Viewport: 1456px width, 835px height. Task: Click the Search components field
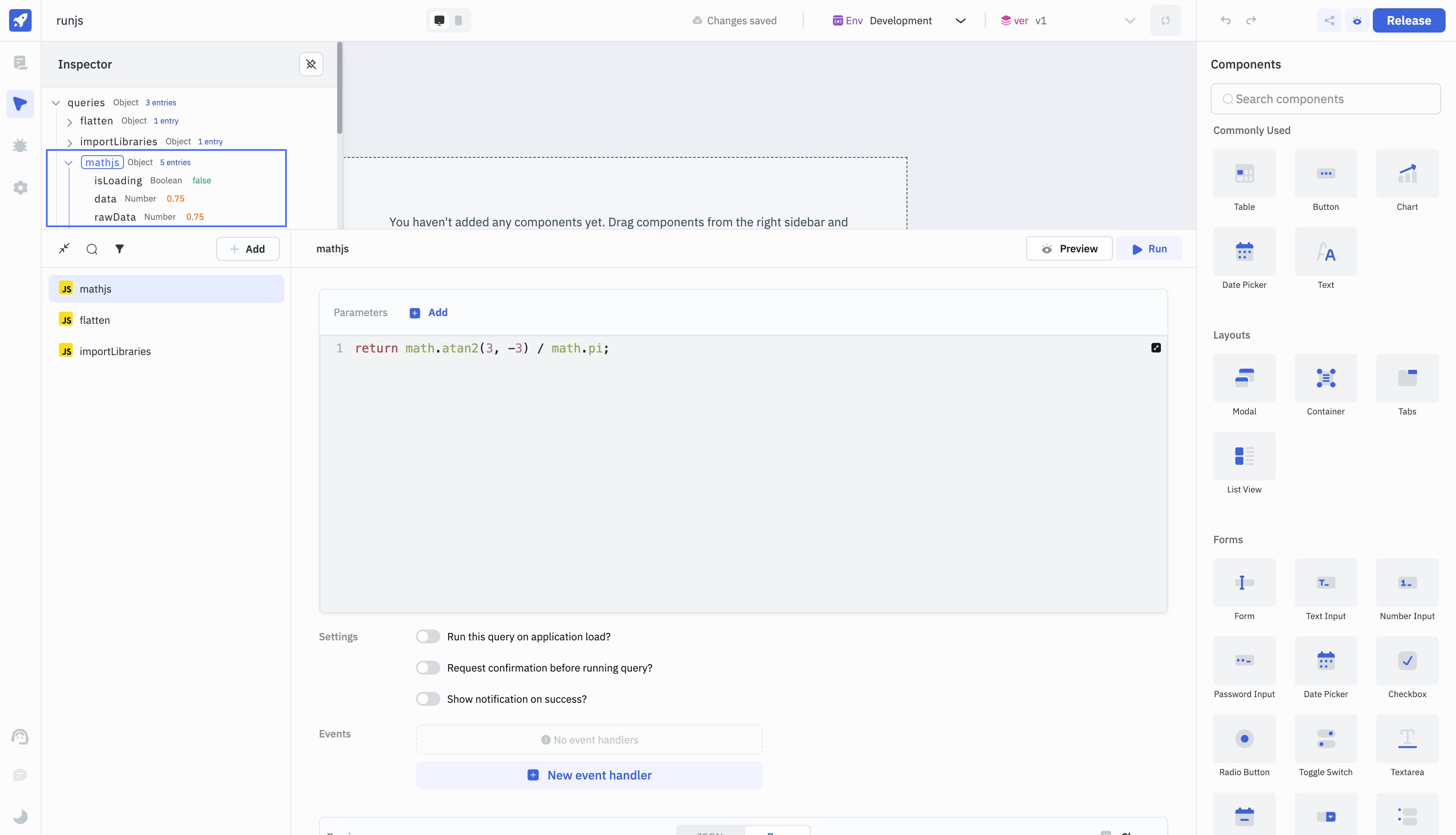point(1325,99)
